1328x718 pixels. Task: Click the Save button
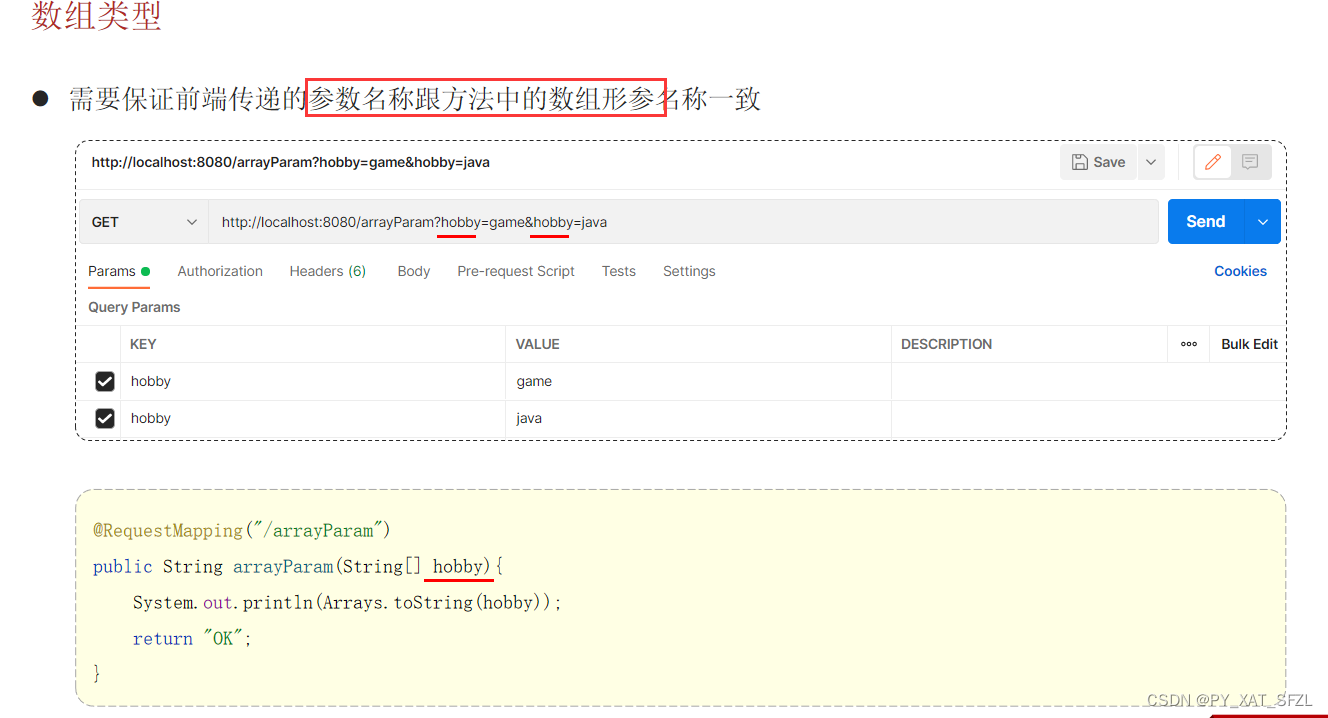(x=1098, y=162)
